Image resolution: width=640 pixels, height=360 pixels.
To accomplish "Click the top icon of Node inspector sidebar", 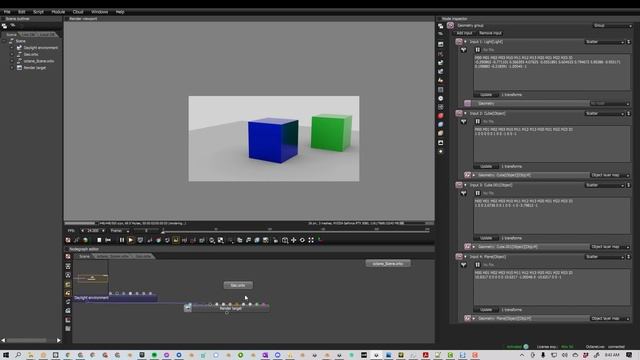I will coord(441,26).
